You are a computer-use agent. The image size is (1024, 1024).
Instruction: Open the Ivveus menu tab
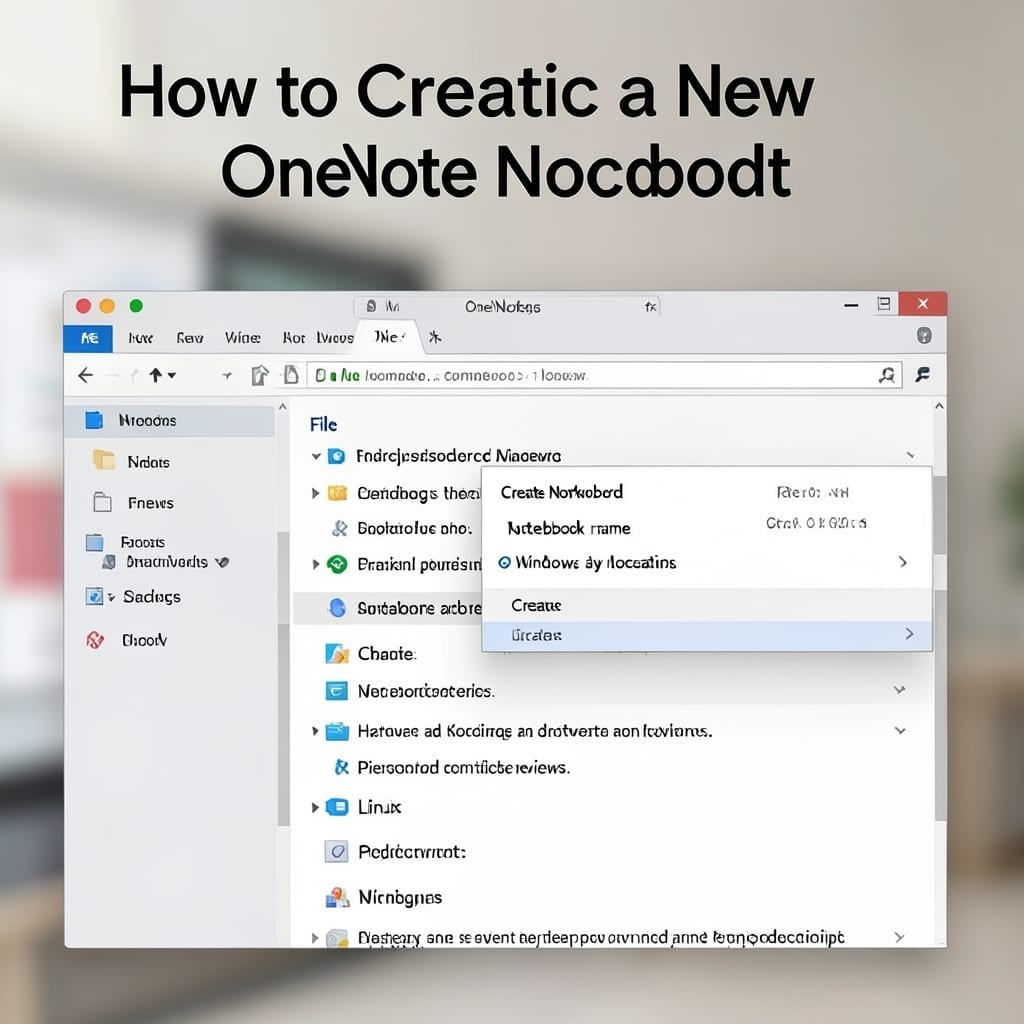(x=335, y=338)
